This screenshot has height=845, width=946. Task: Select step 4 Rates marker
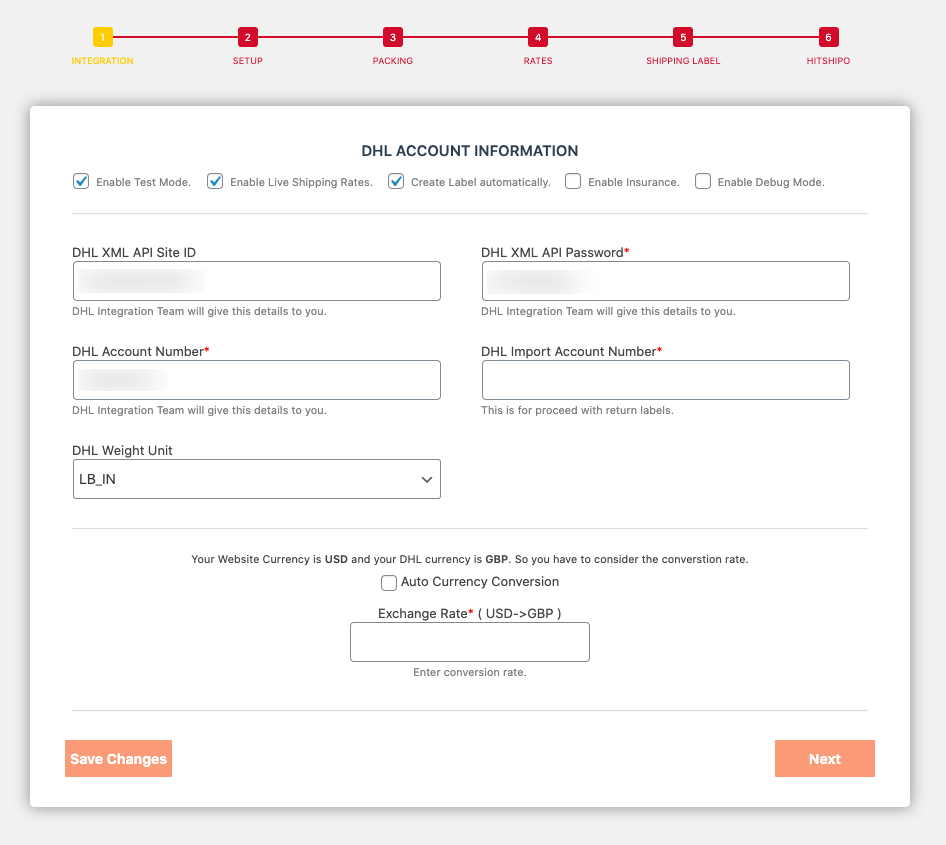538,38
